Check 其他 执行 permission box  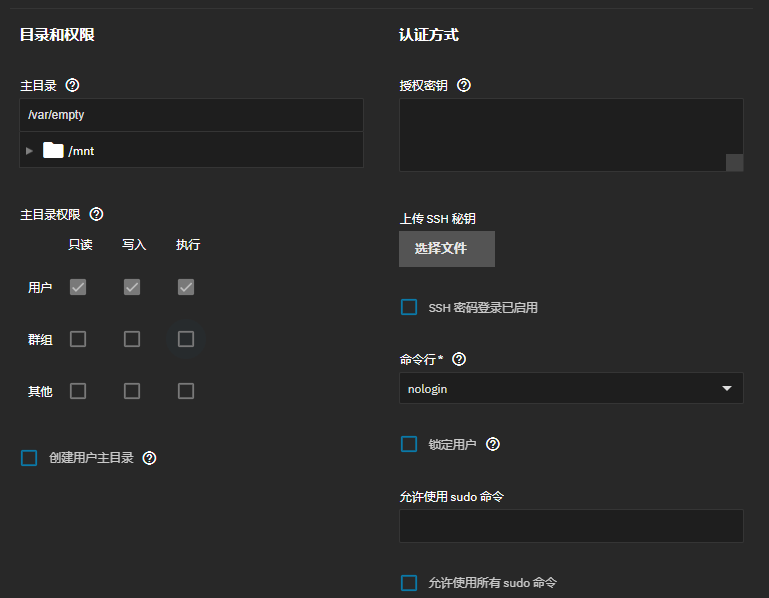coord(186,391)
